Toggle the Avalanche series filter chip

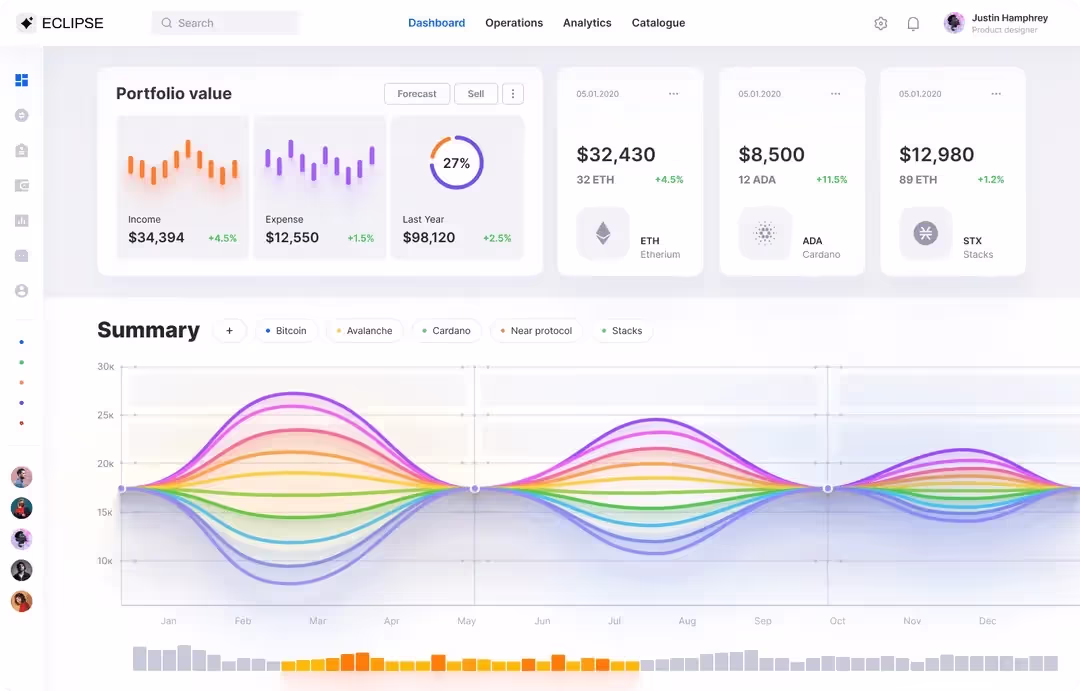(365, 331)
